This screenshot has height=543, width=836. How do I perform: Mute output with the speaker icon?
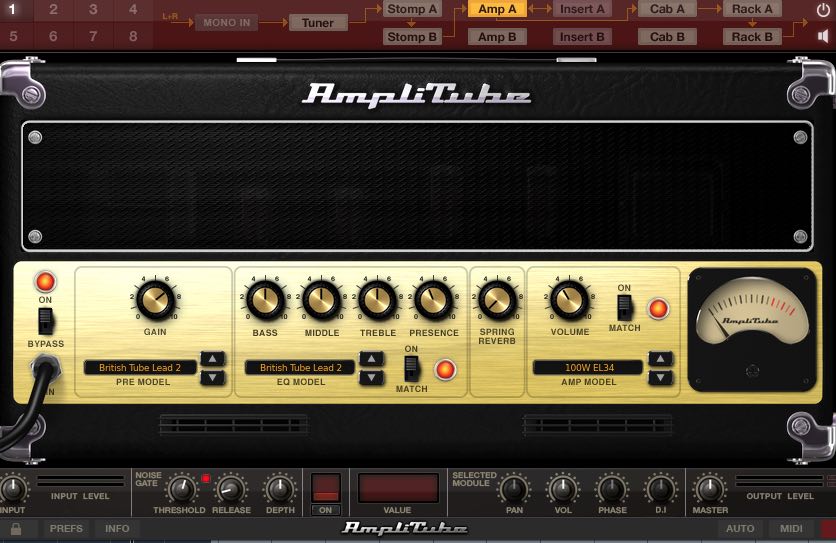tap(823, 37)
